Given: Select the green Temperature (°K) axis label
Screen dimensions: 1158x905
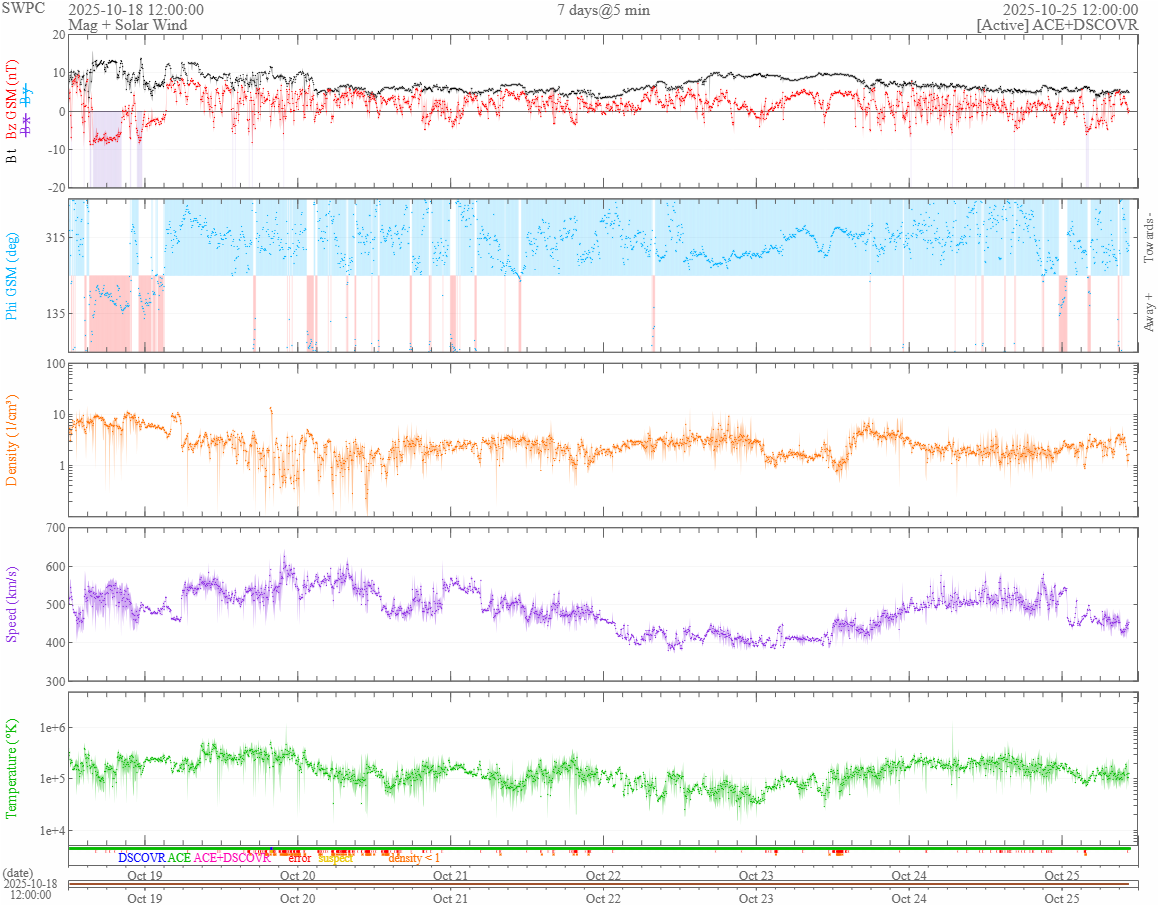Looking at the screenshot, I should click(x=12, y=768).
